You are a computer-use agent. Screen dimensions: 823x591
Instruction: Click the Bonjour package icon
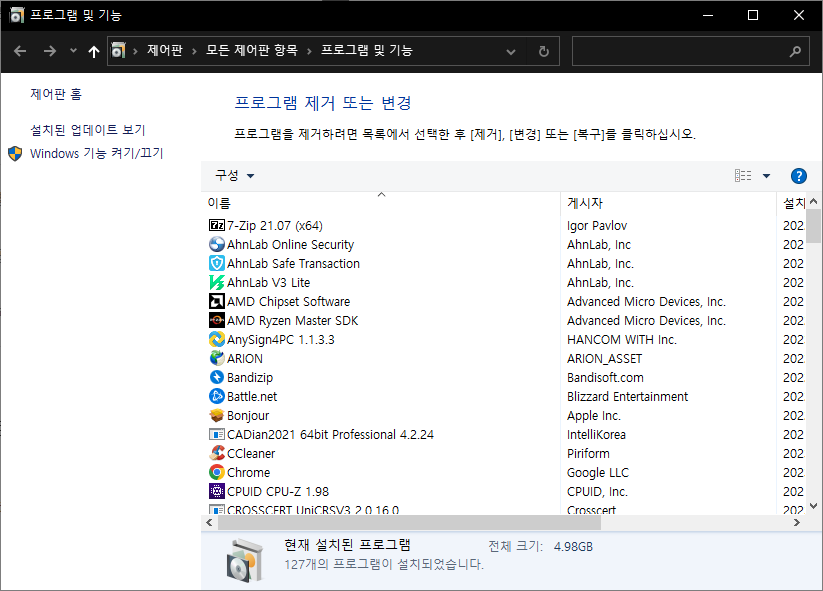tap(217, 415)
